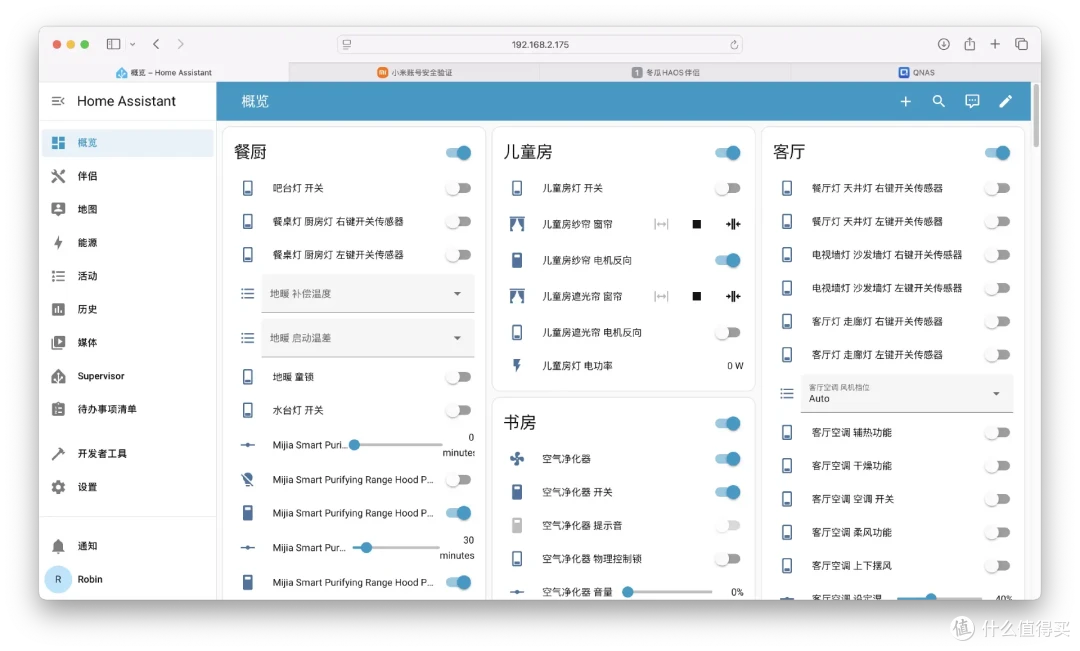1080x651 pixels.
Task: Open Supervisor in the sidebar
Action: click(x=127, y=376)
